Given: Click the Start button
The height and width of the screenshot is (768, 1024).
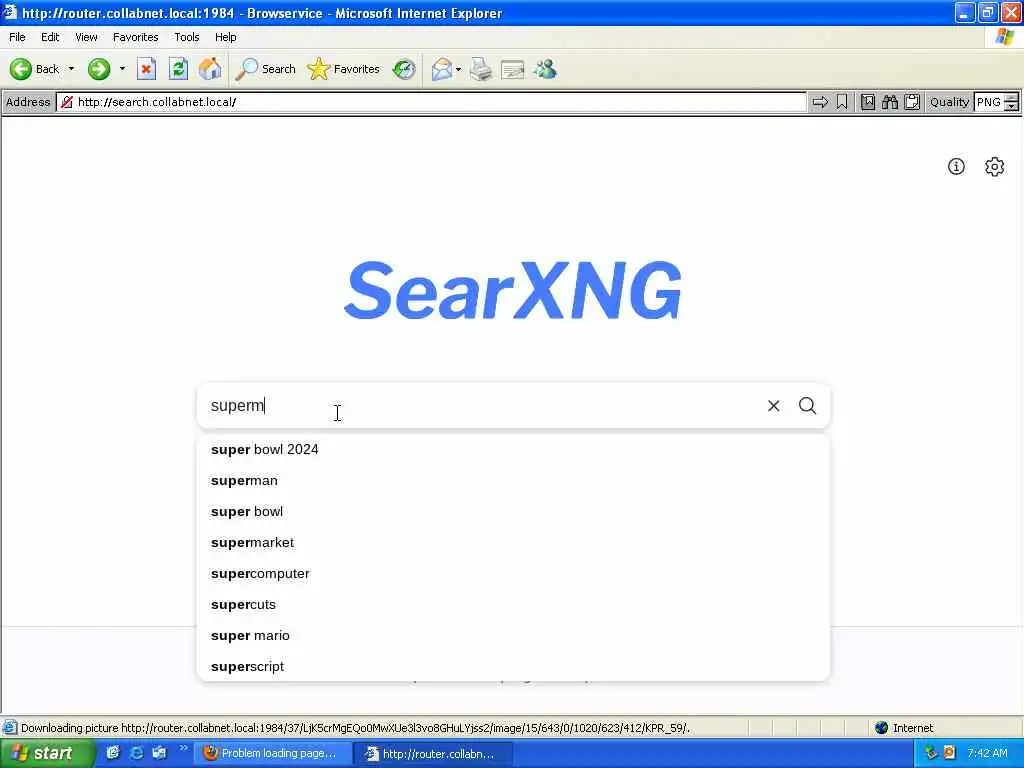Looking at the screenshot, I should [46, 754].
